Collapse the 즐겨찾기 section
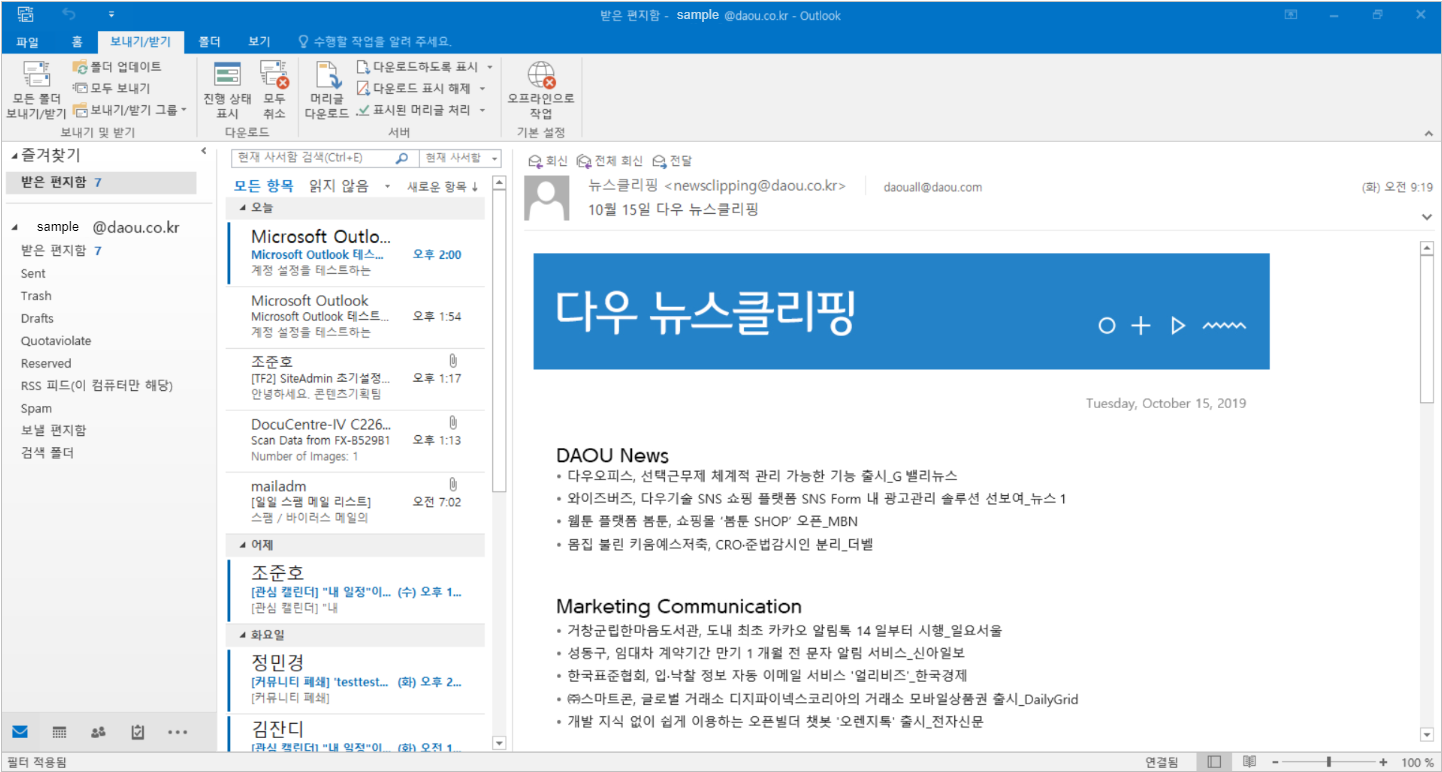 [x=14, y=156]
